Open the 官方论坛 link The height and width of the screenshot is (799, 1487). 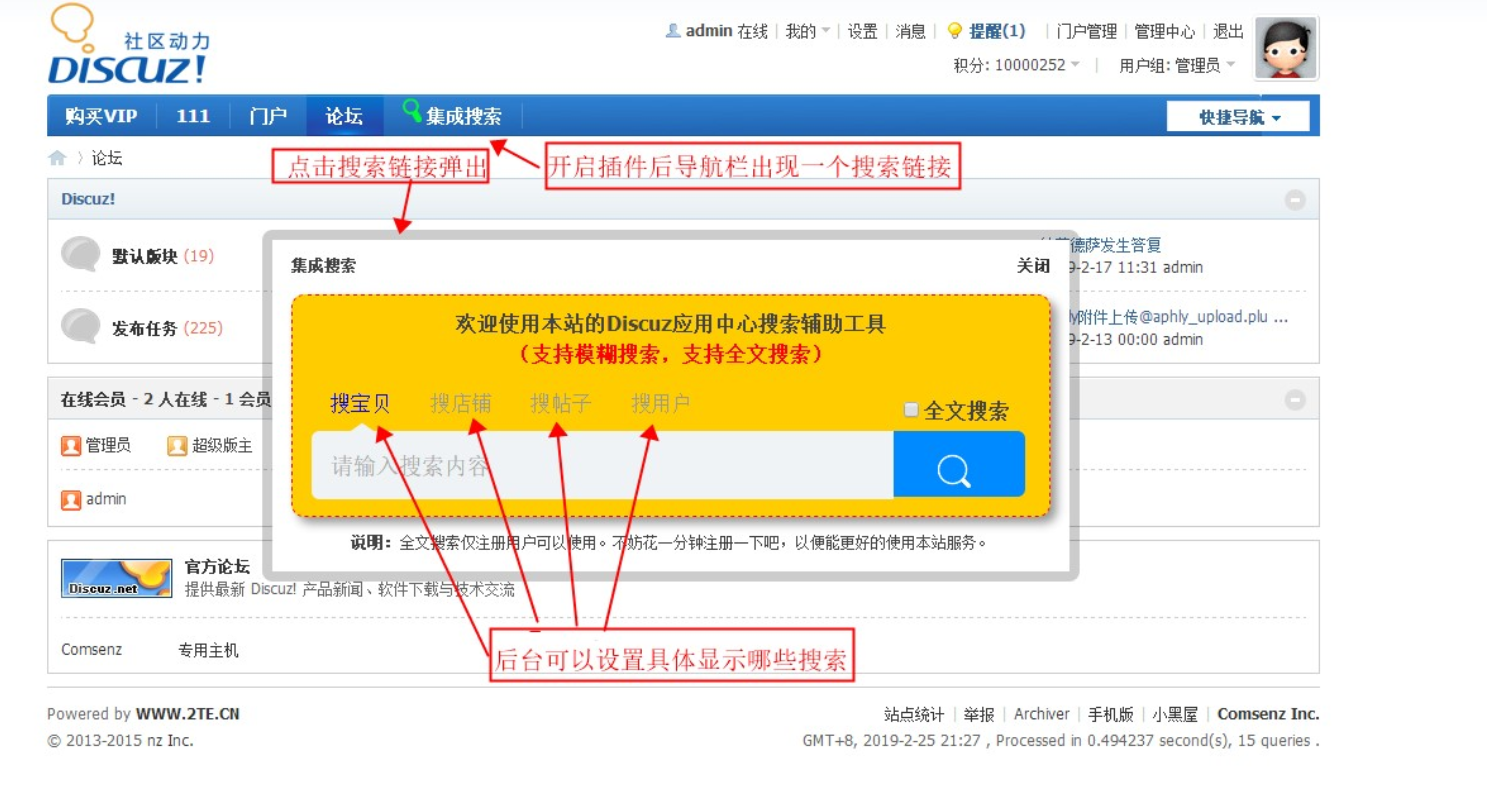point(217,567)
